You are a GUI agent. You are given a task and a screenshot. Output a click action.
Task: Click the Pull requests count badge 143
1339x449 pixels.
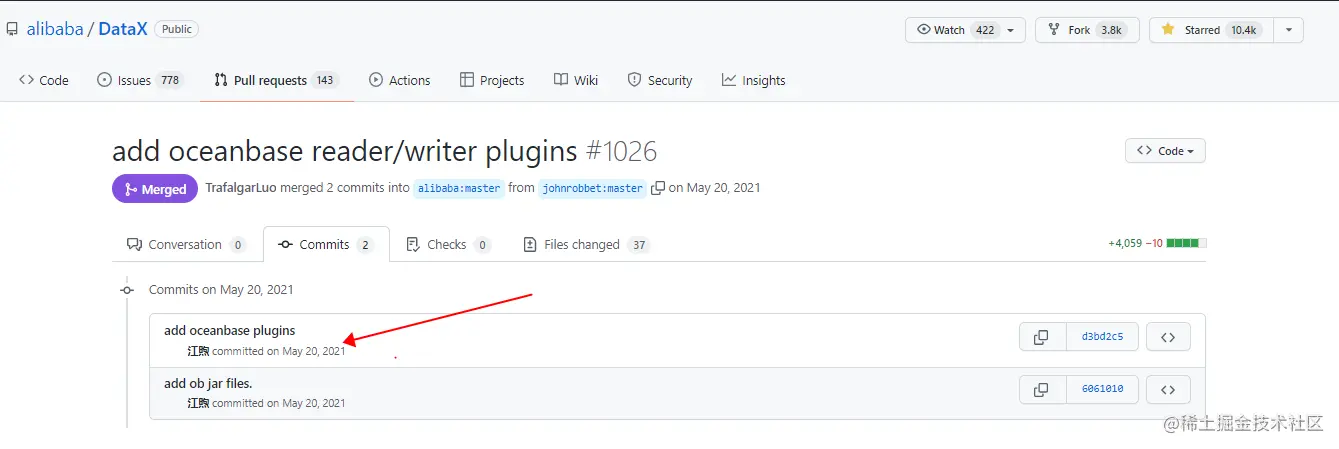click(324, 80)
